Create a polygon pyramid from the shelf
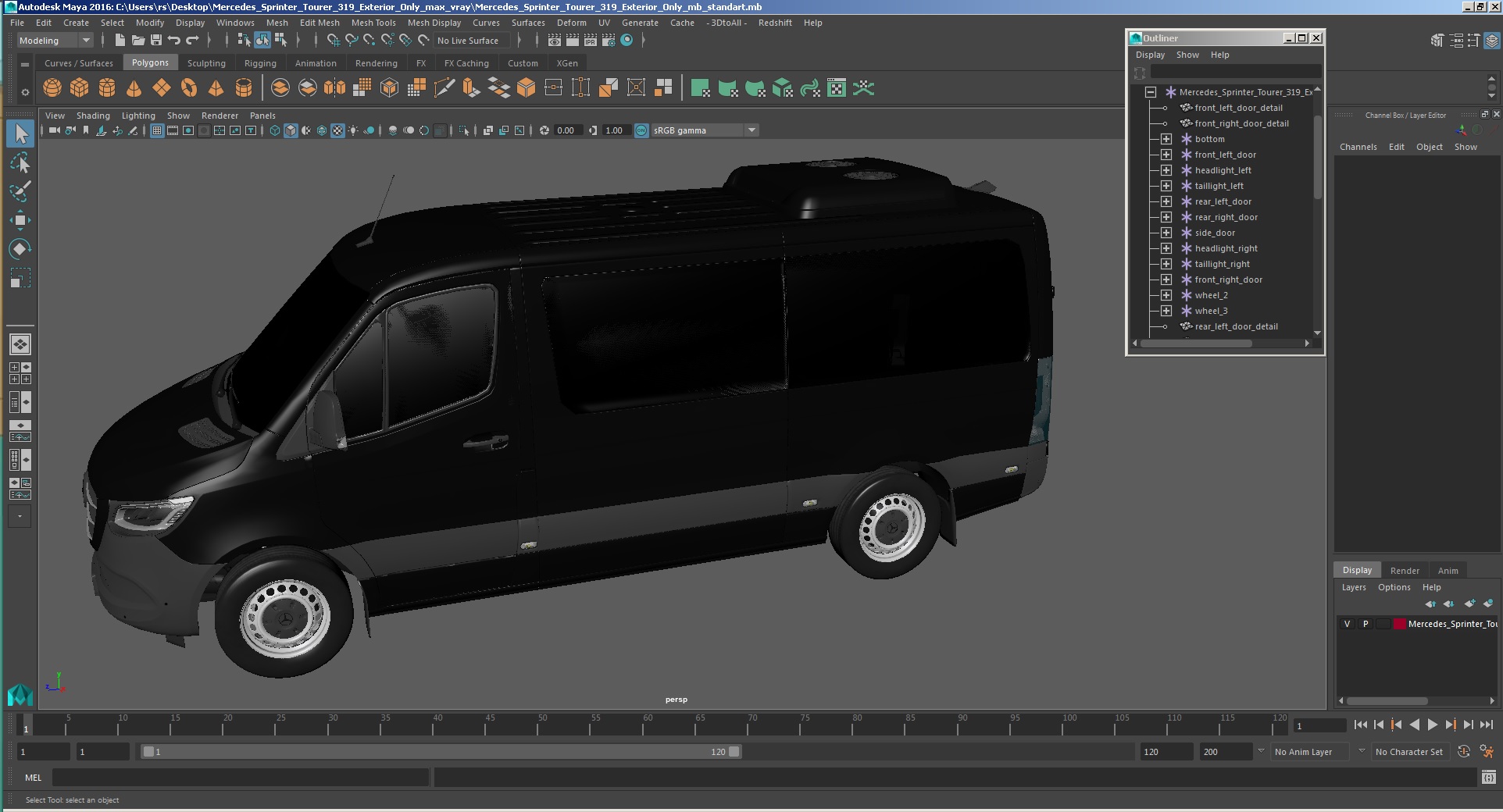This screenshot has width=1503, height=812. point(216,88)
